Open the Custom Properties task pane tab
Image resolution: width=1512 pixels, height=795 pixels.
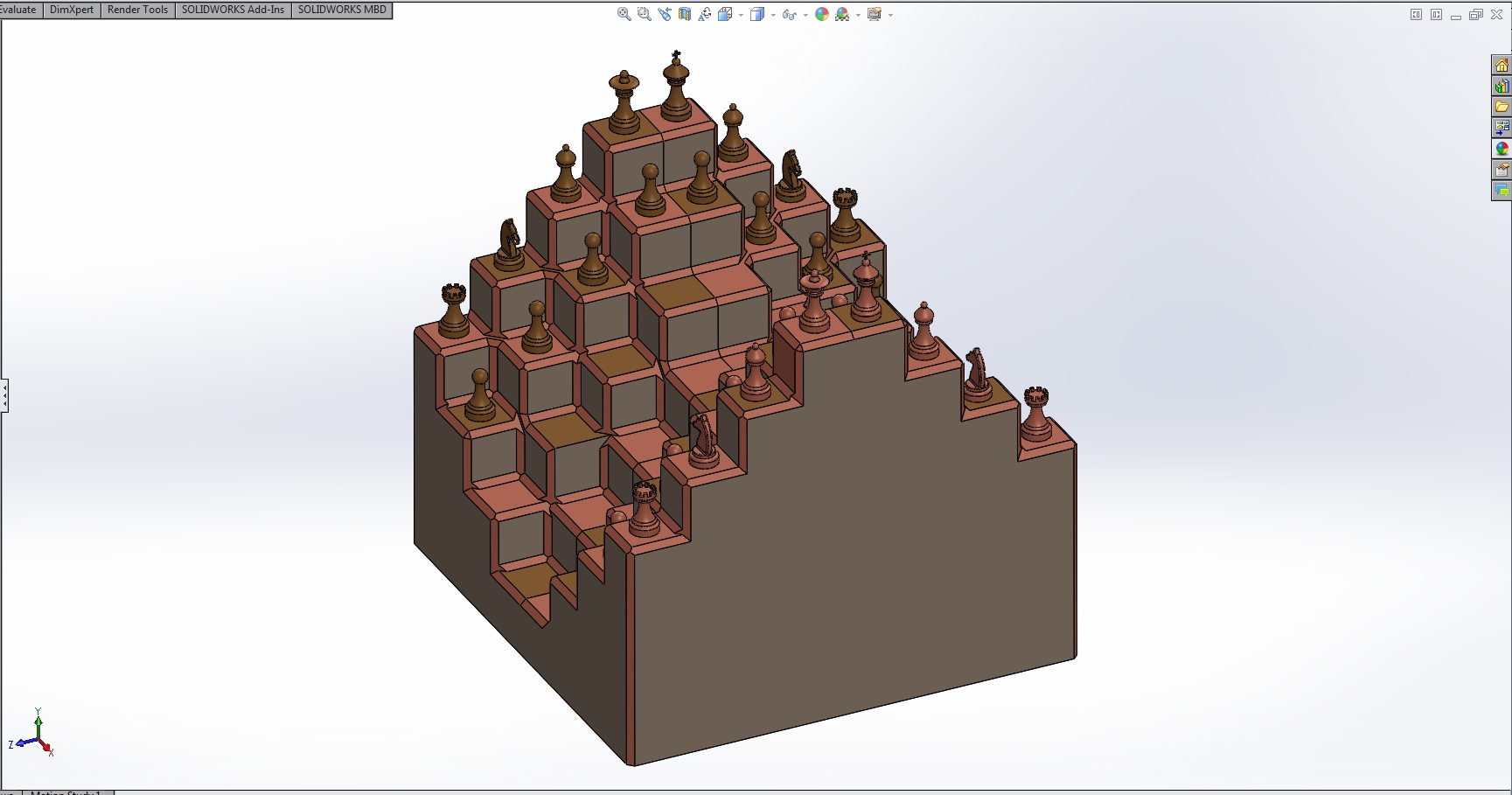(1502, 170)
